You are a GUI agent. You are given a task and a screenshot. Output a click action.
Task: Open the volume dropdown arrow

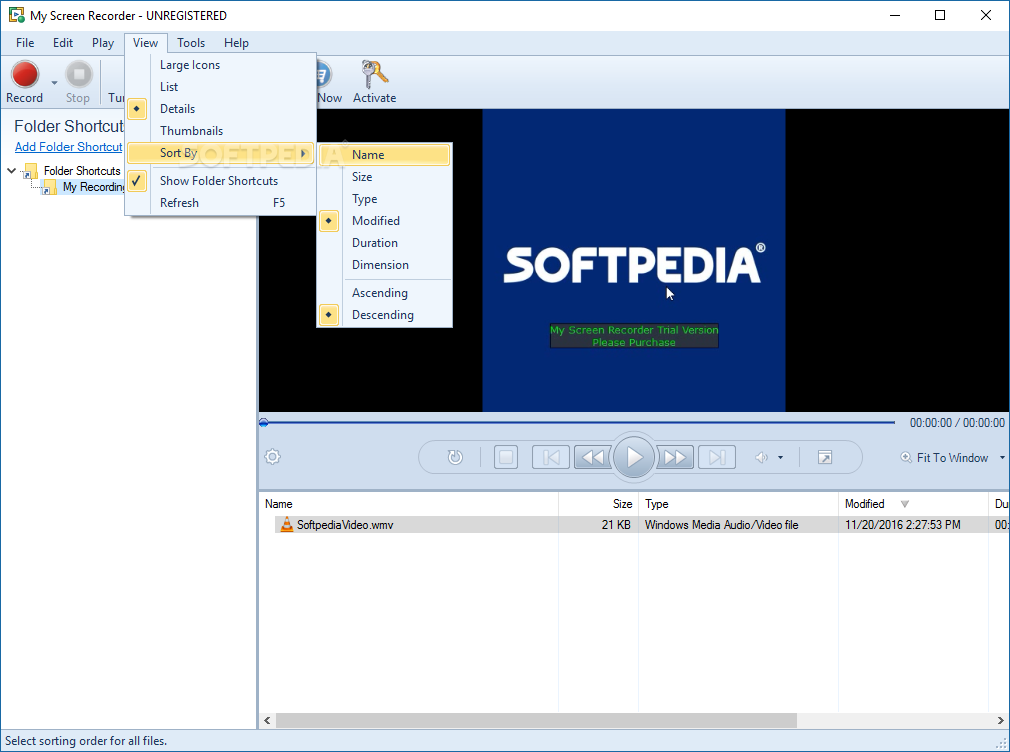(781, 458)
